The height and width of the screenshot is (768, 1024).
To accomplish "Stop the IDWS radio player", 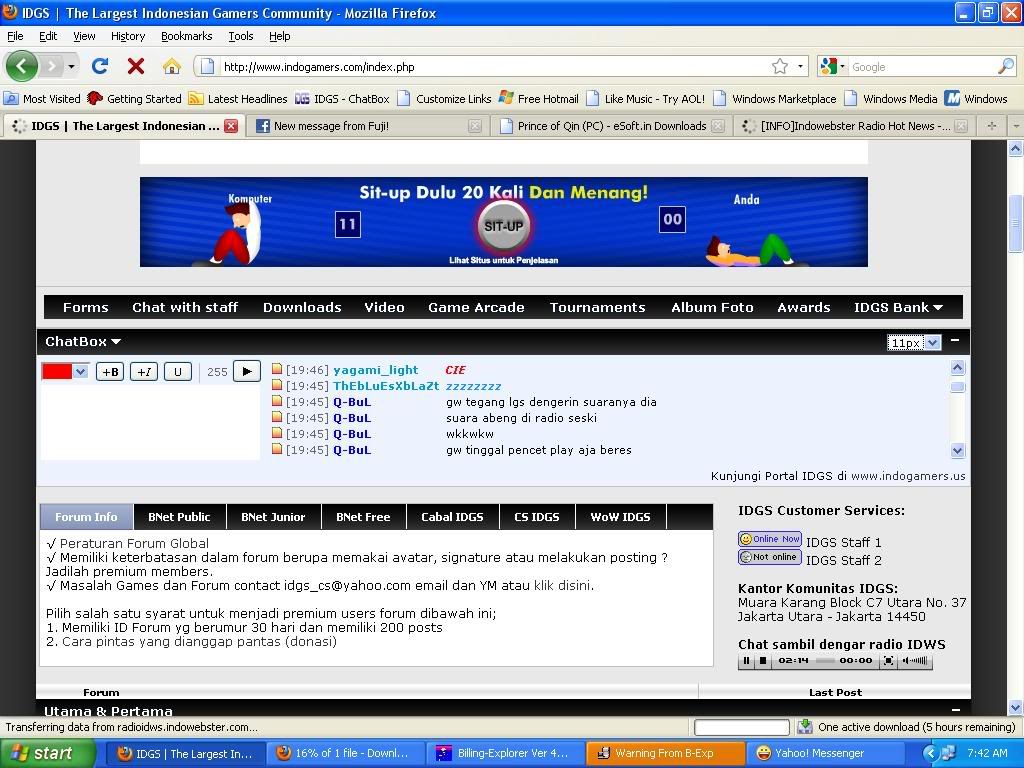I will 763,660.
